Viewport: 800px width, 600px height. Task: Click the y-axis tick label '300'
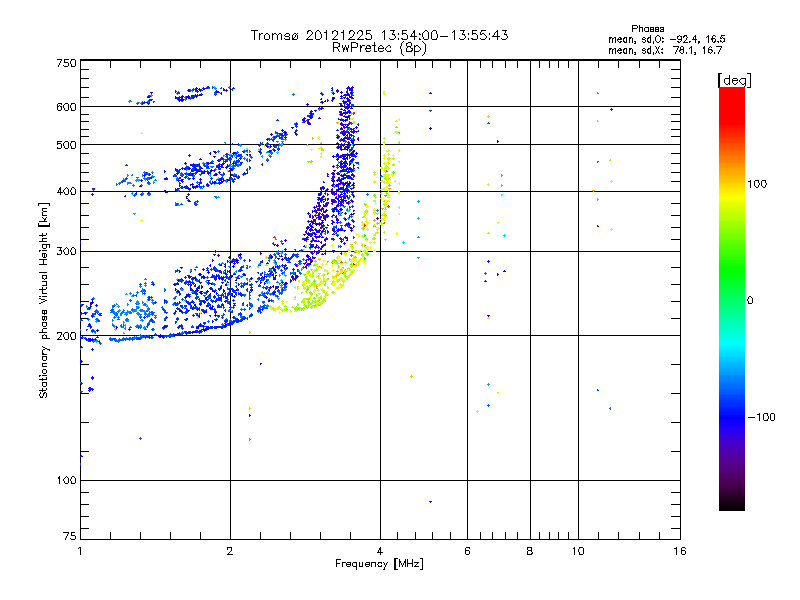pyautogui.click(x=67, y=252)
